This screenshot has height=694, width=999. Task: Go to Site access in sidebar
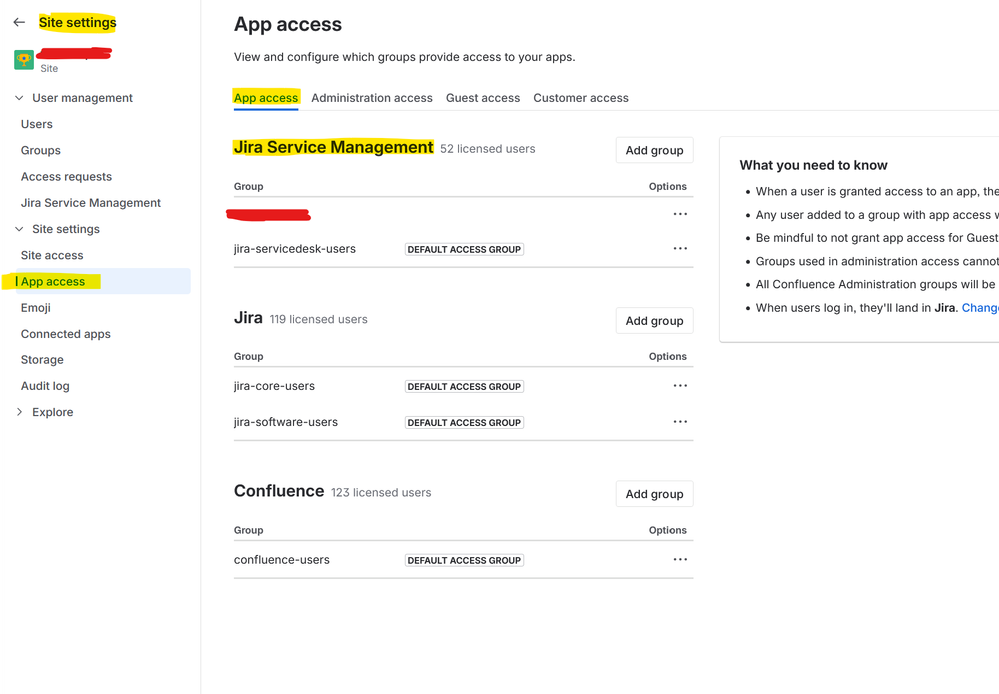click(52, 256)
